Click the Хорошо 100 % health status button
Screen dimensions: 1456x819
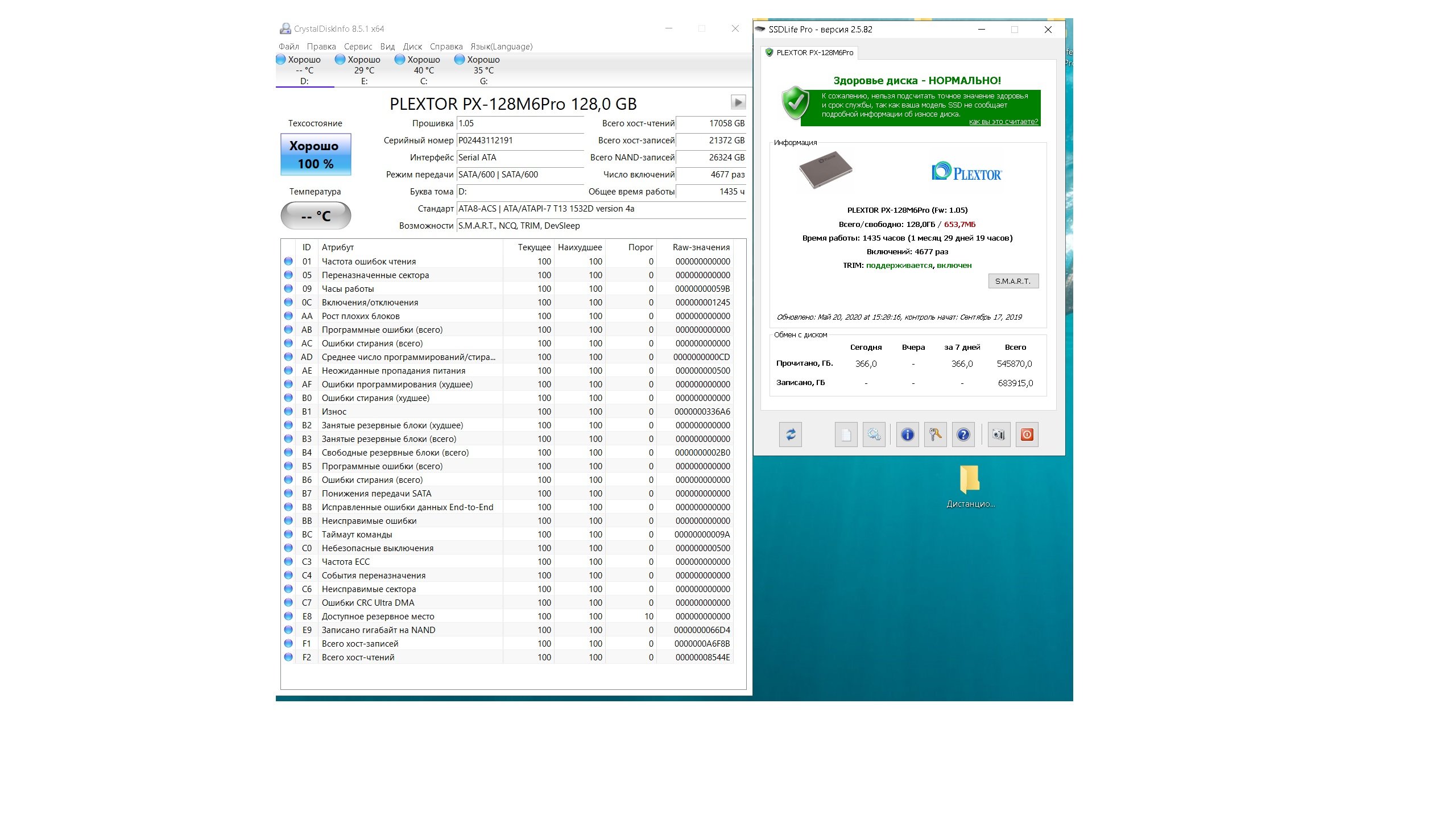(316, 154)
